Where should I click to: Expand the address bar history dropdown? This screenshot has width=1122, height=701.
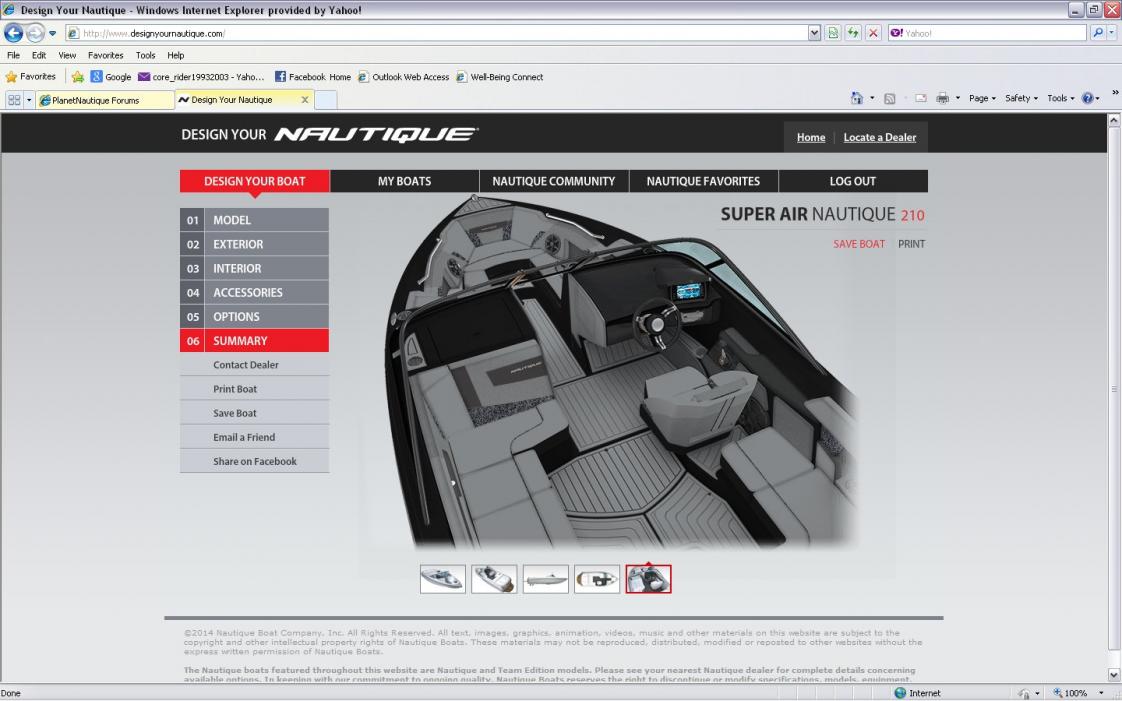click(x=814, y=33)
